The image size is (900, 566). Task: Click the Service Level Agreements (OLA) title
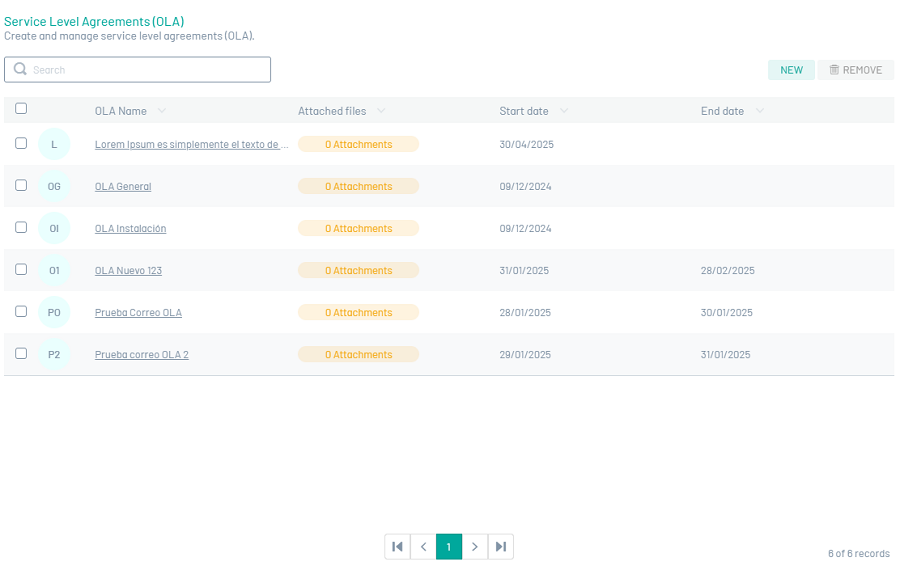[94, 22]
